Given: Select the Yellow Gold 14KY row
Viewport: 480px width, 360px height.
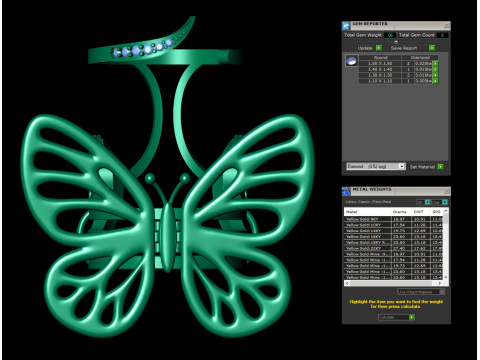Looking at the screenshot, I should point(394,231).
